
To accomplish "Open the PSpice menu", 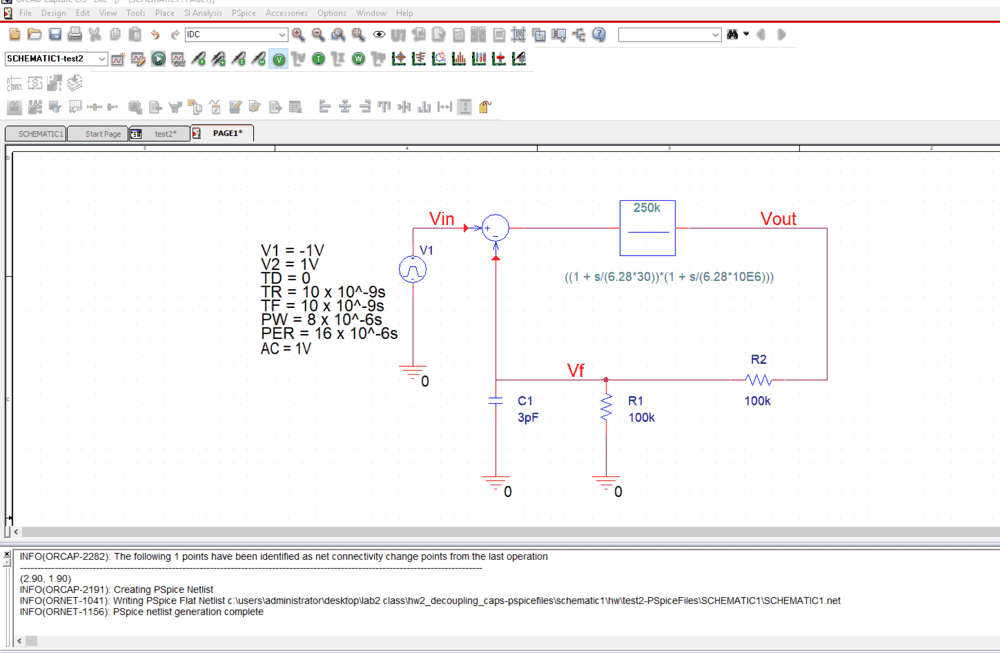I will tap(242, 13).
